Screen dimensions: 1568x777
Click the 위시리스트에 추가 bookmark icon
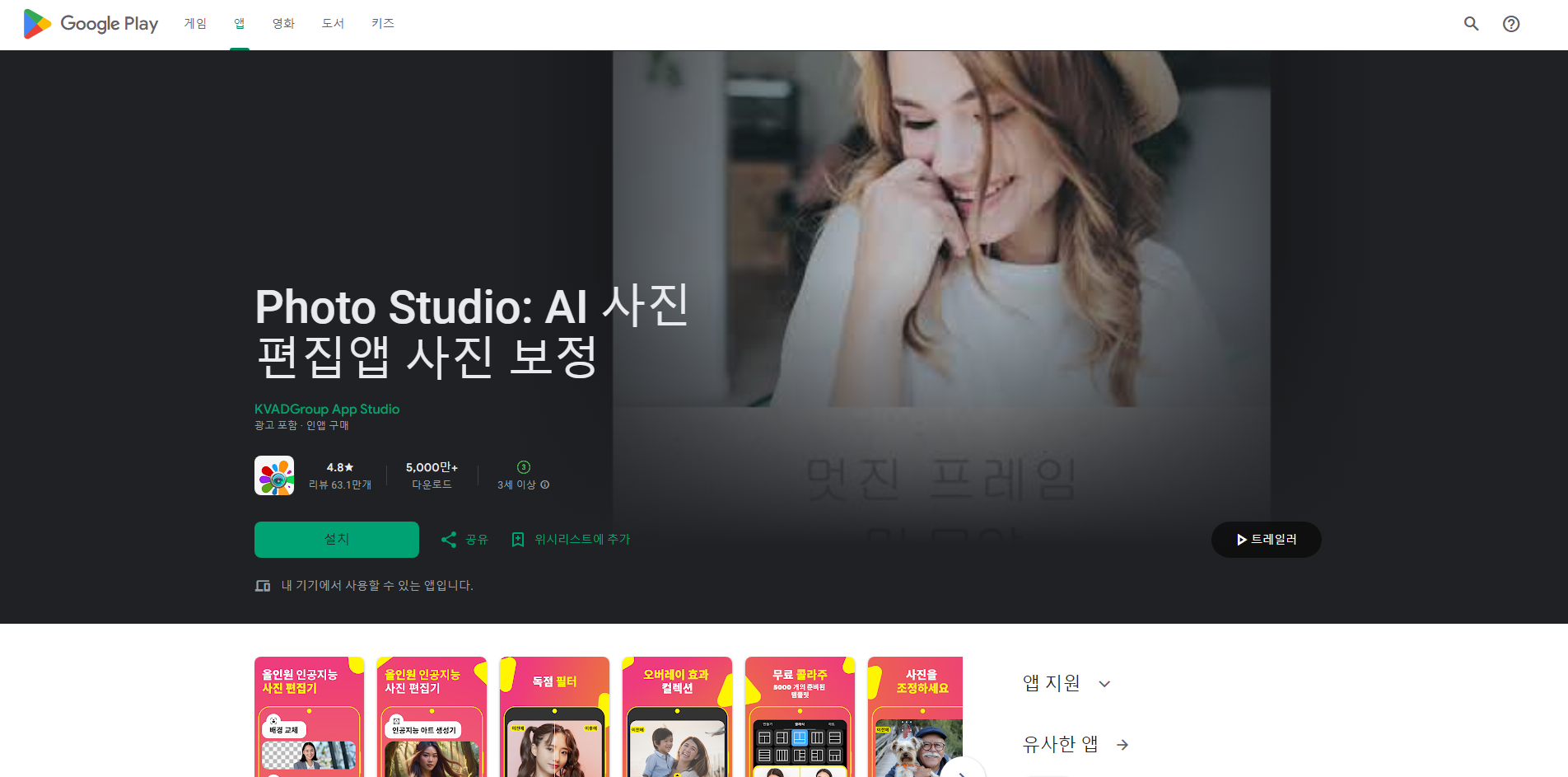pyautogui.click(x=519, y=539)
